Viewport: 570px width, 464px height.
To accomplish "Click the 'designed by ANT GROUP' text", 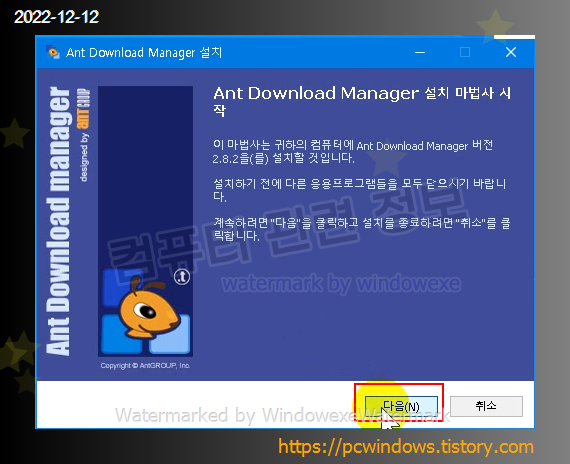I will pyautogui.click(x=84, y=135).
